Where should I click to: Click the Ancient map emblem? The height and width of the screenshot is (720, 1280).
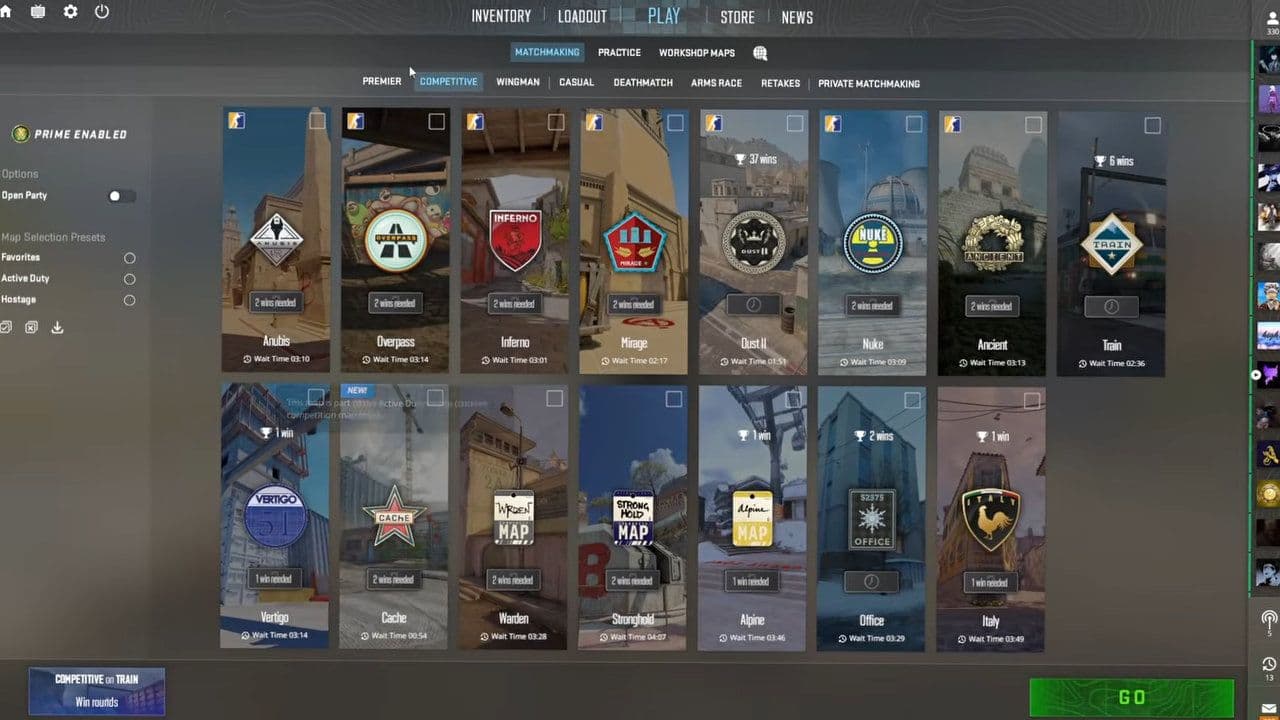pyautogui.click(x=992, y=241)
